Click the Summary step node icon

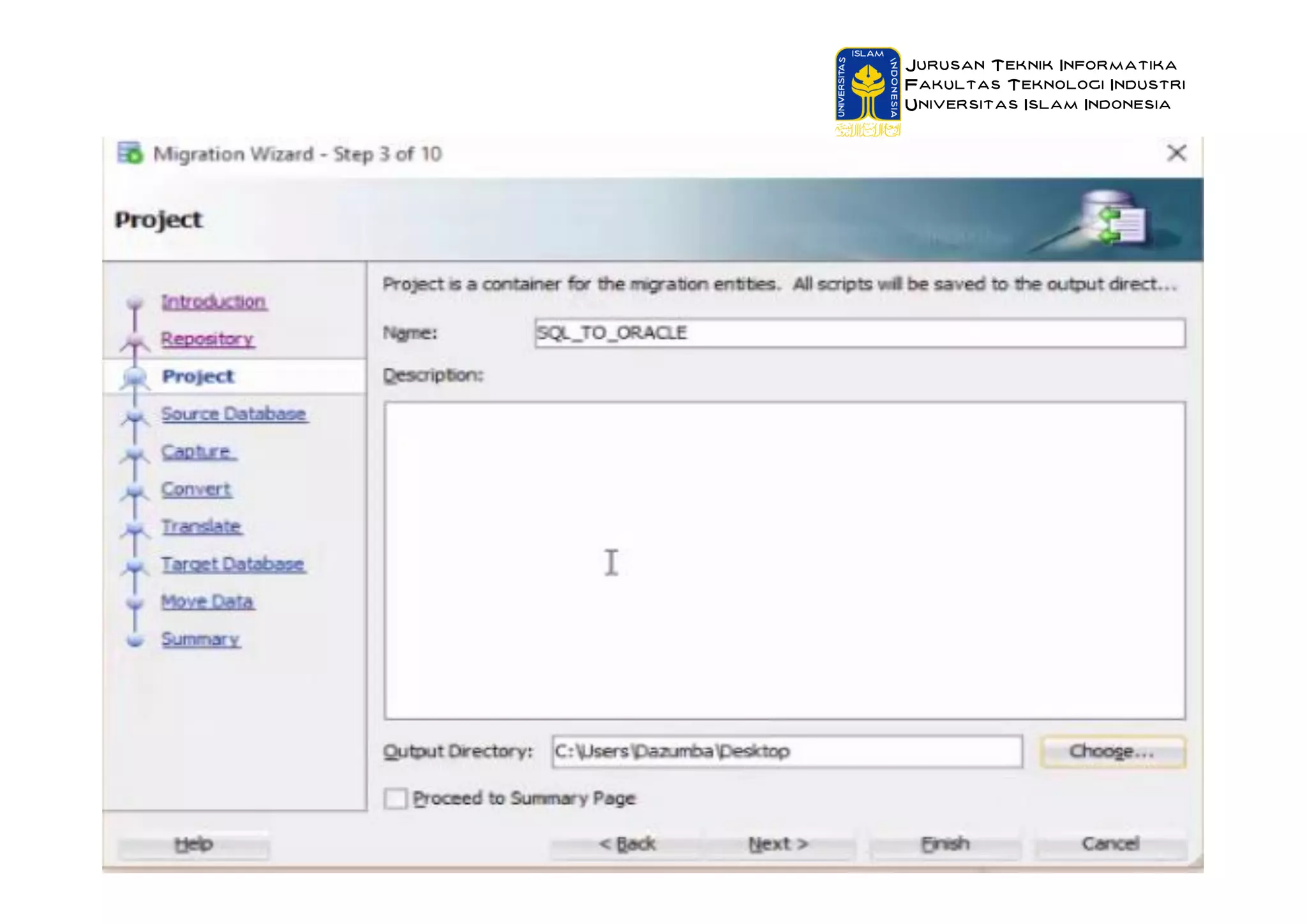tap(135, 640)
